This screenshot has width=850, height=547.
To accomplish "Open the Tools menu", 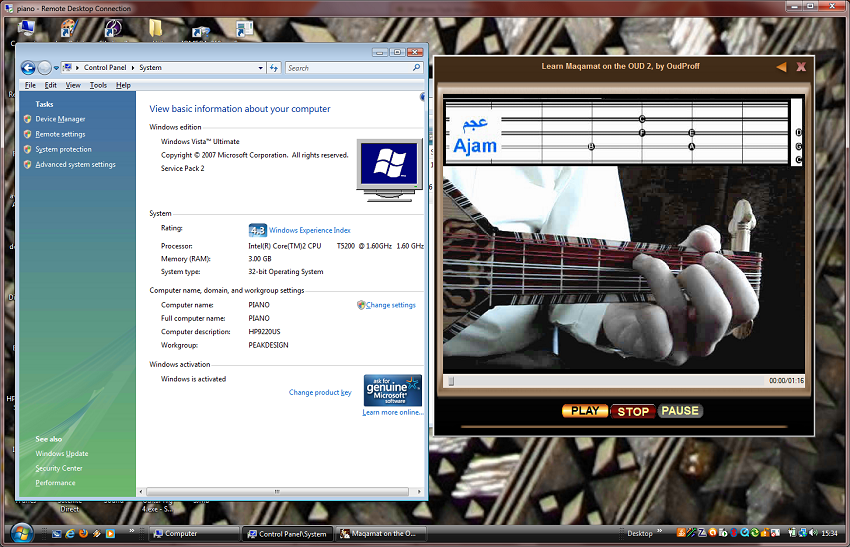I will 98,85.
